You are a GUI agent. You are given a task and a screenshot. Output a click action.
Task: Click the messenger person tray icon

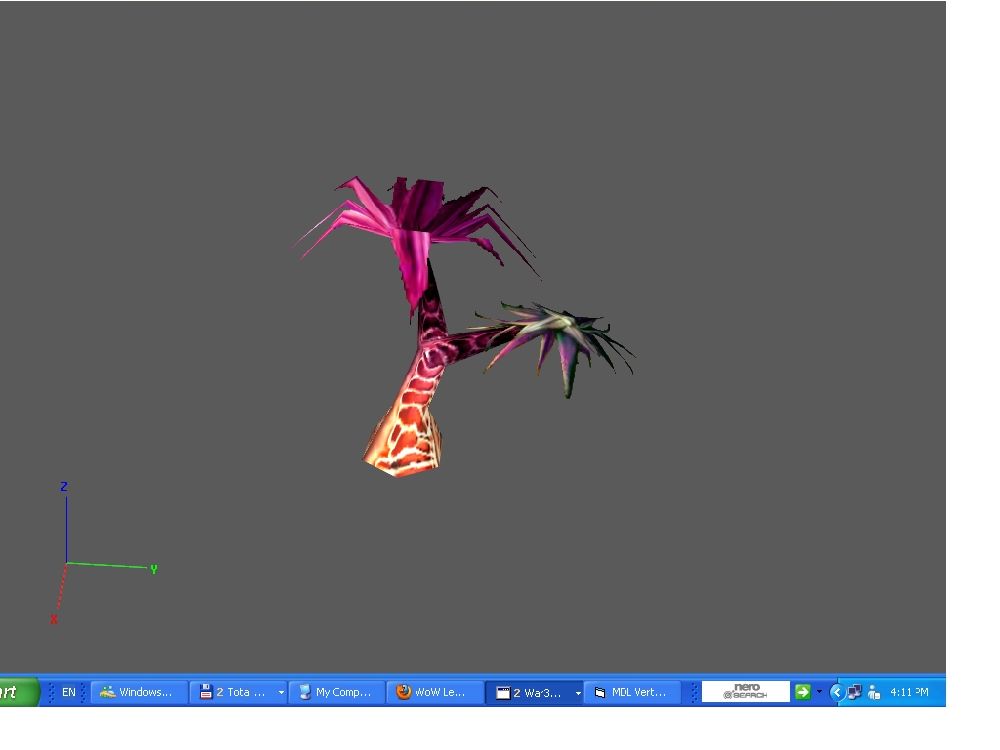(x=874, y=692)
